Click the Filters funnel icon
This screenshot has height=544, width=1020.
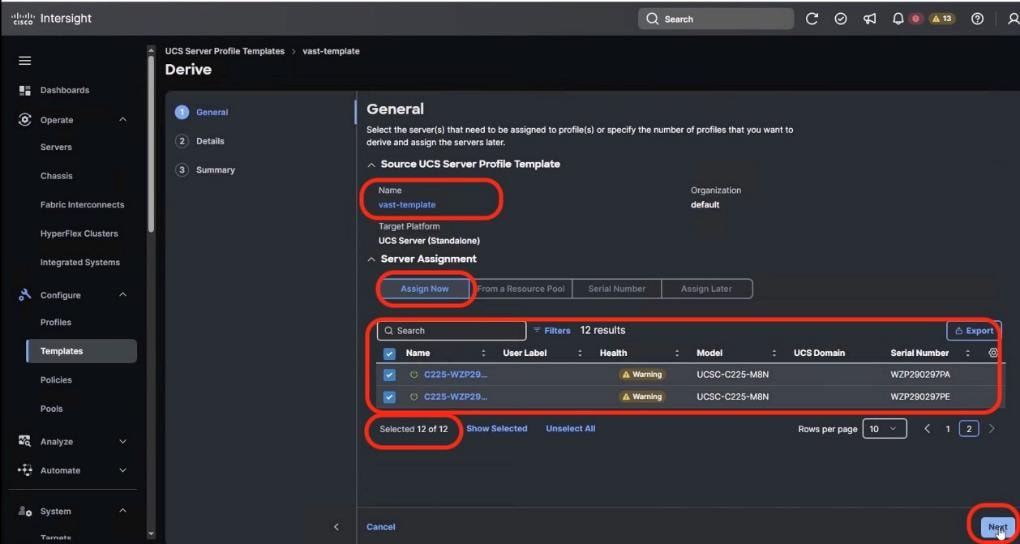537,331
